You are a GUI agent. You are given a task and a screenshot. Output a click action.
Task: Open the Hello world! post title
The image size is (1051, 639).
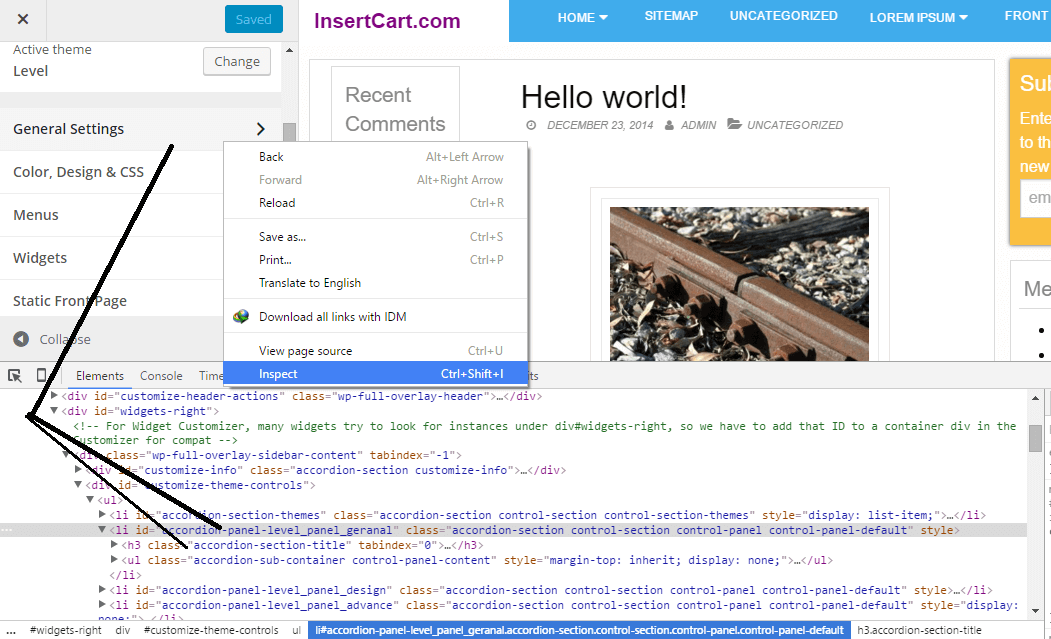[x=604, y=97]
